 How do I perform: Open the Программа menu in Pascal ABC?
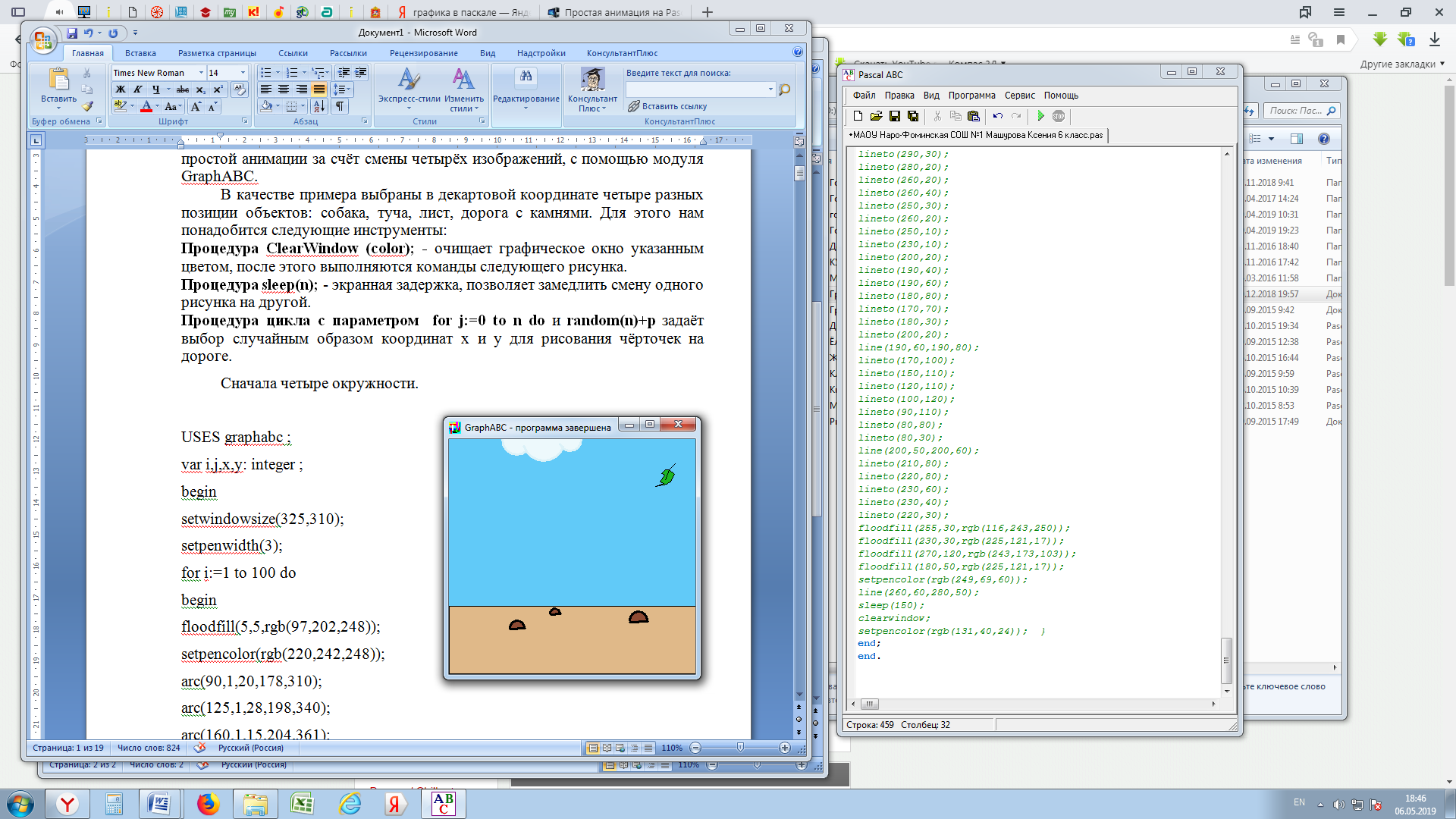coord(971,94)
